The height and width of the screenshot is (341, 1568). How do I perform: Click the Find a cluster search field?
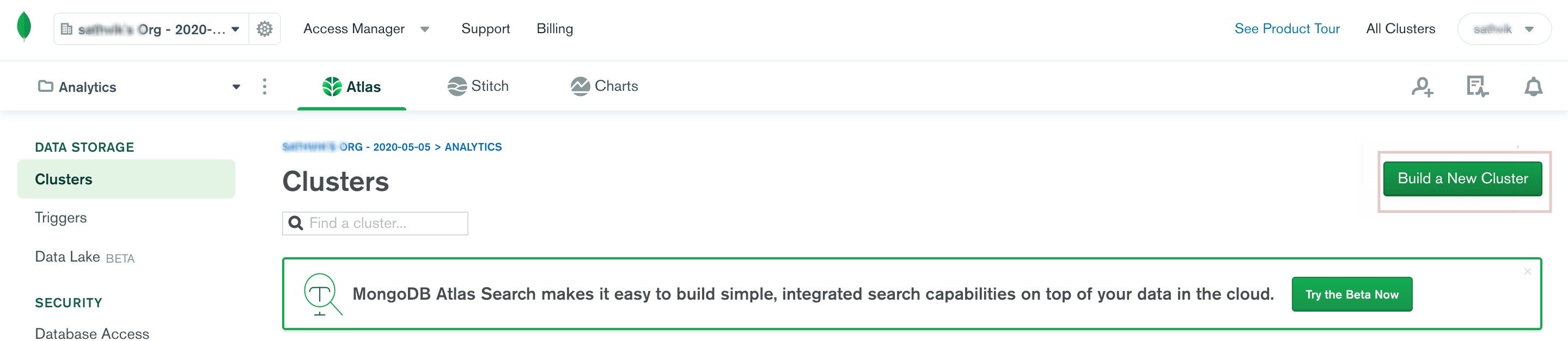point(374,223)
